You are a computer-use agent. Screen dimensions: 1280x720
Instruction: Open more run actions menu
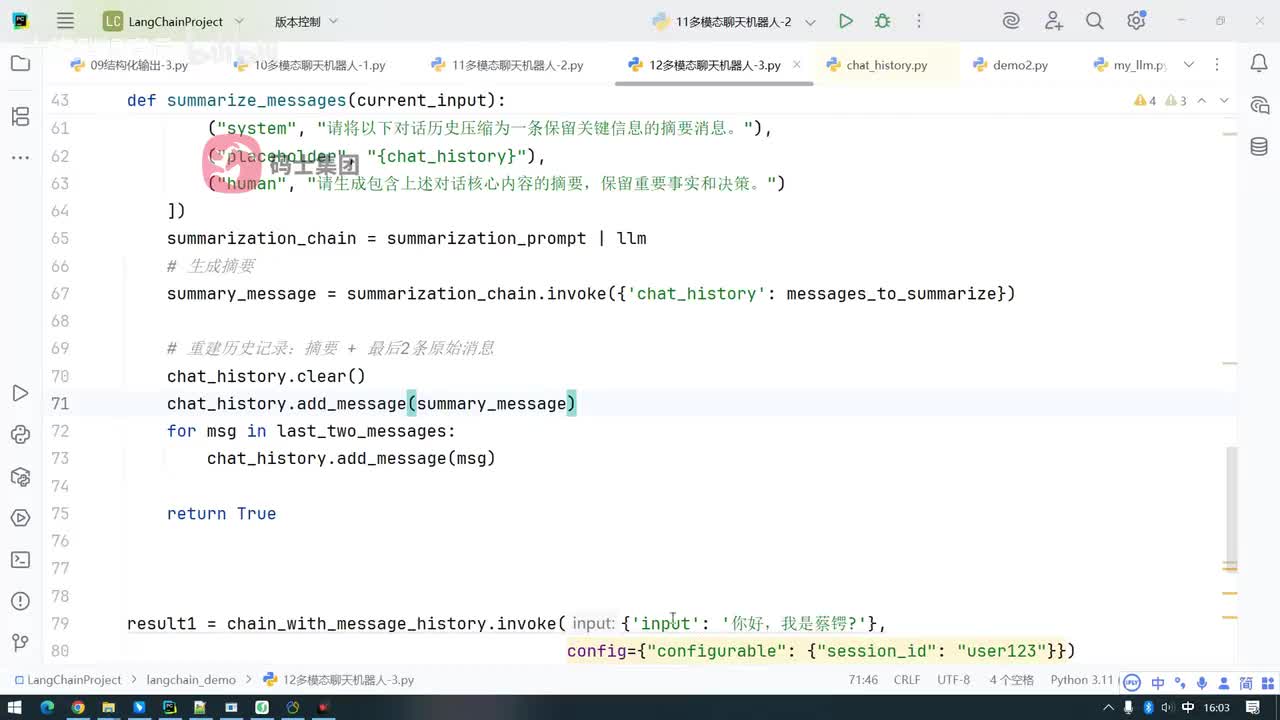pyautogui.click(x=919, y=21)
